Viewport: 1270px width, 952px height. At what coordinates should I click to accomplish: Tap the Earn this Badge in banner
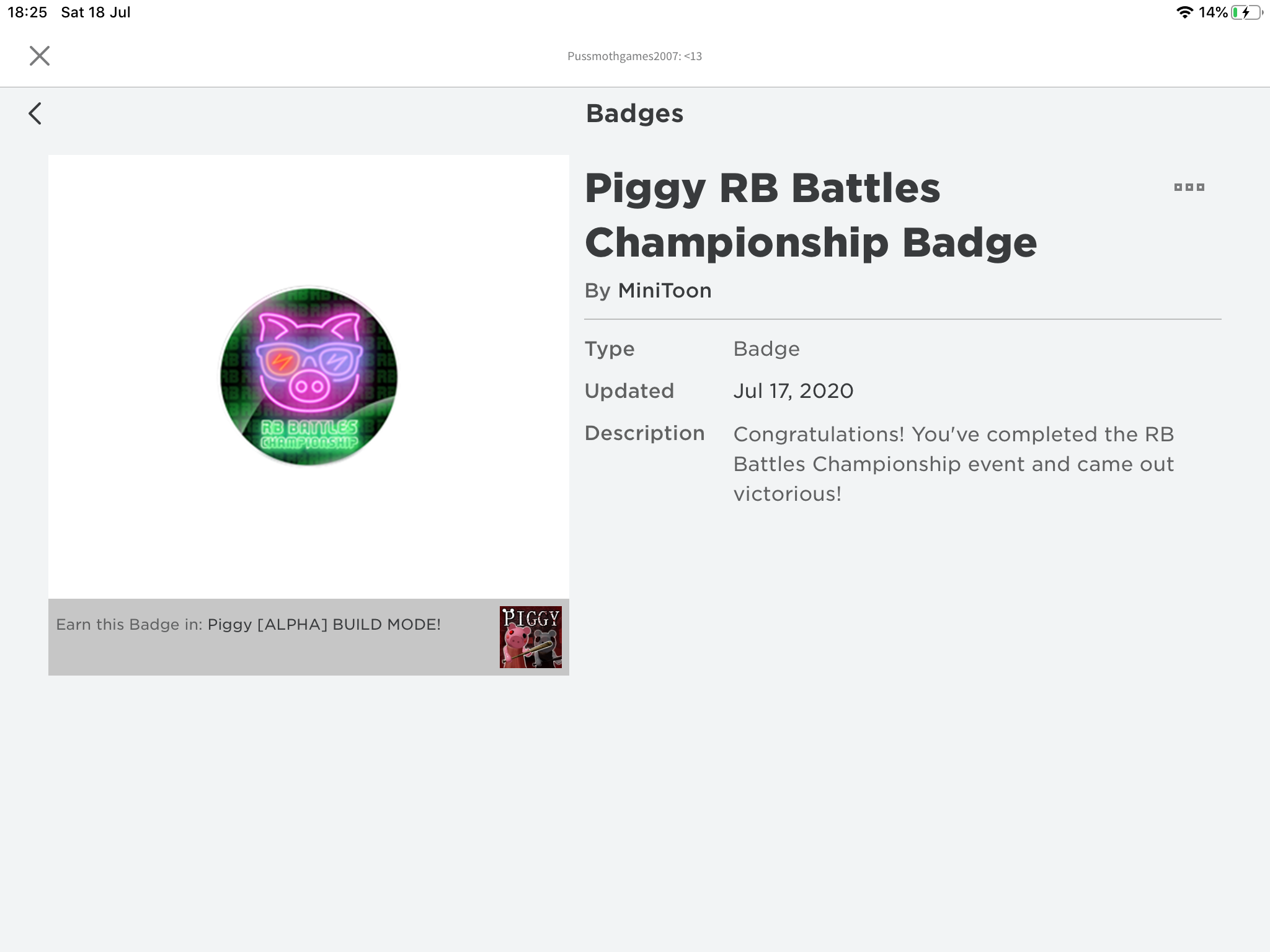[309, 637]
